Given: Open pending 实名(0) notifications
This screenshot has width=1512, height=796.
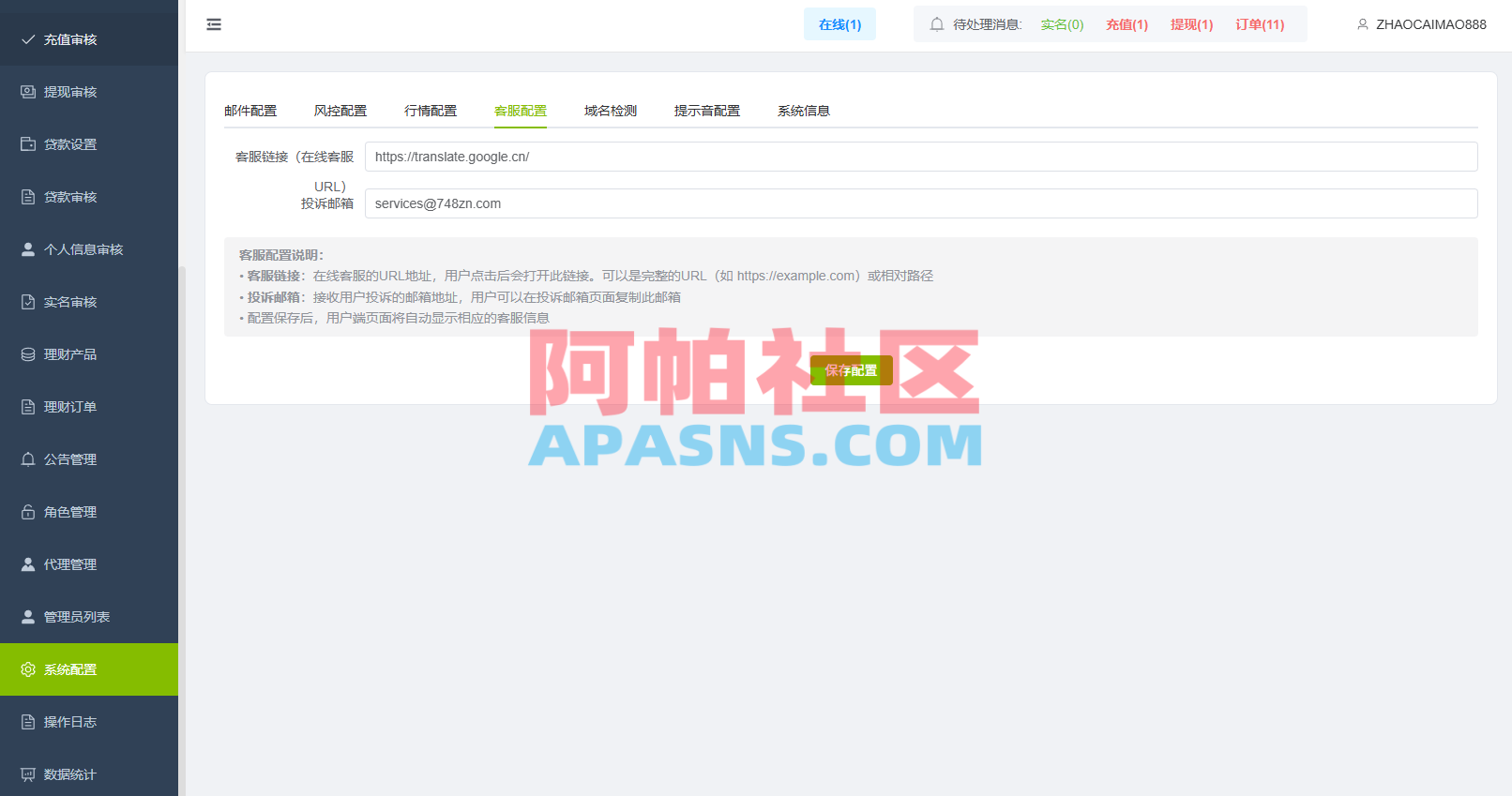Looking at the screenshot, I should (1062, 24).
